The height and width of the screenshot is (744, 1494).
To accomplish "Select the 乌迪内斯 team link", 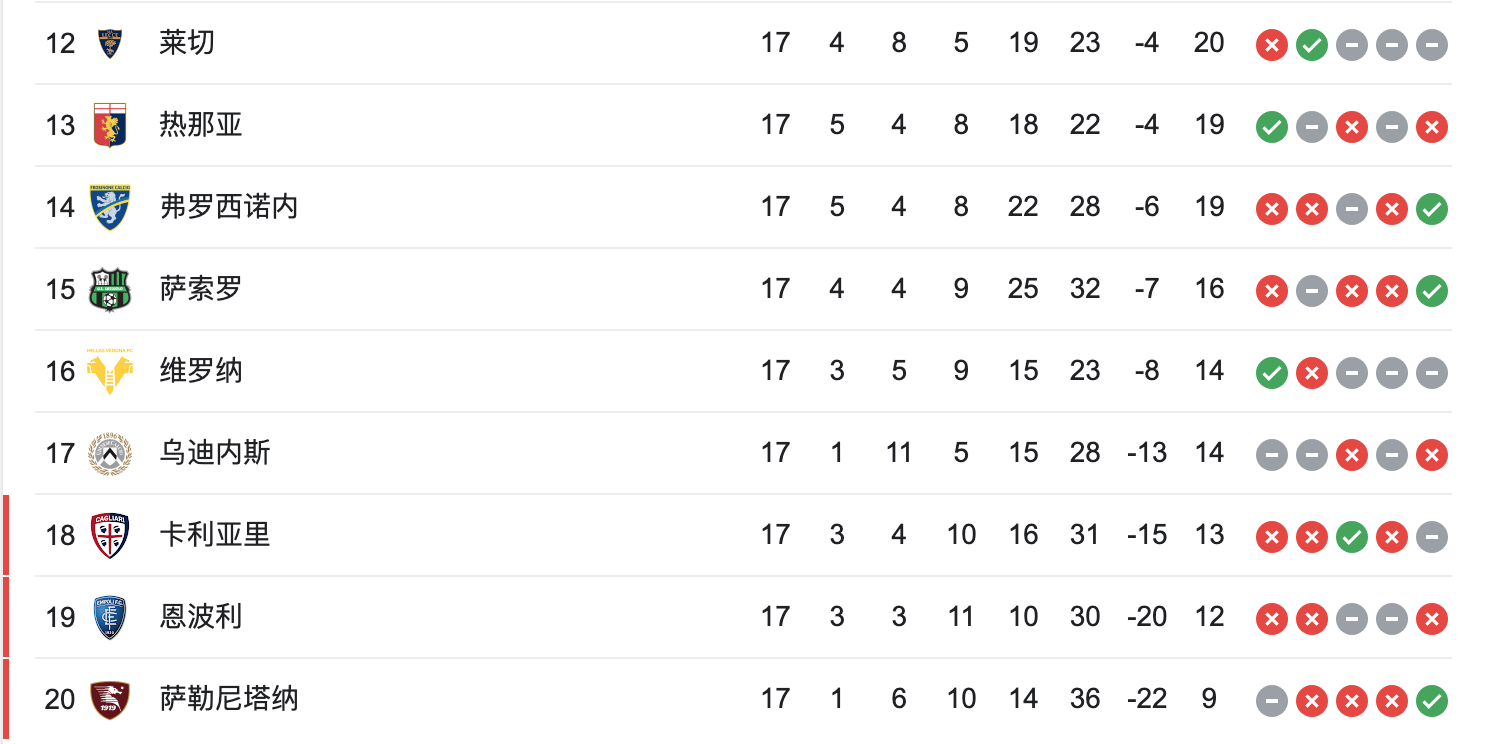I will tap(215, 453).
